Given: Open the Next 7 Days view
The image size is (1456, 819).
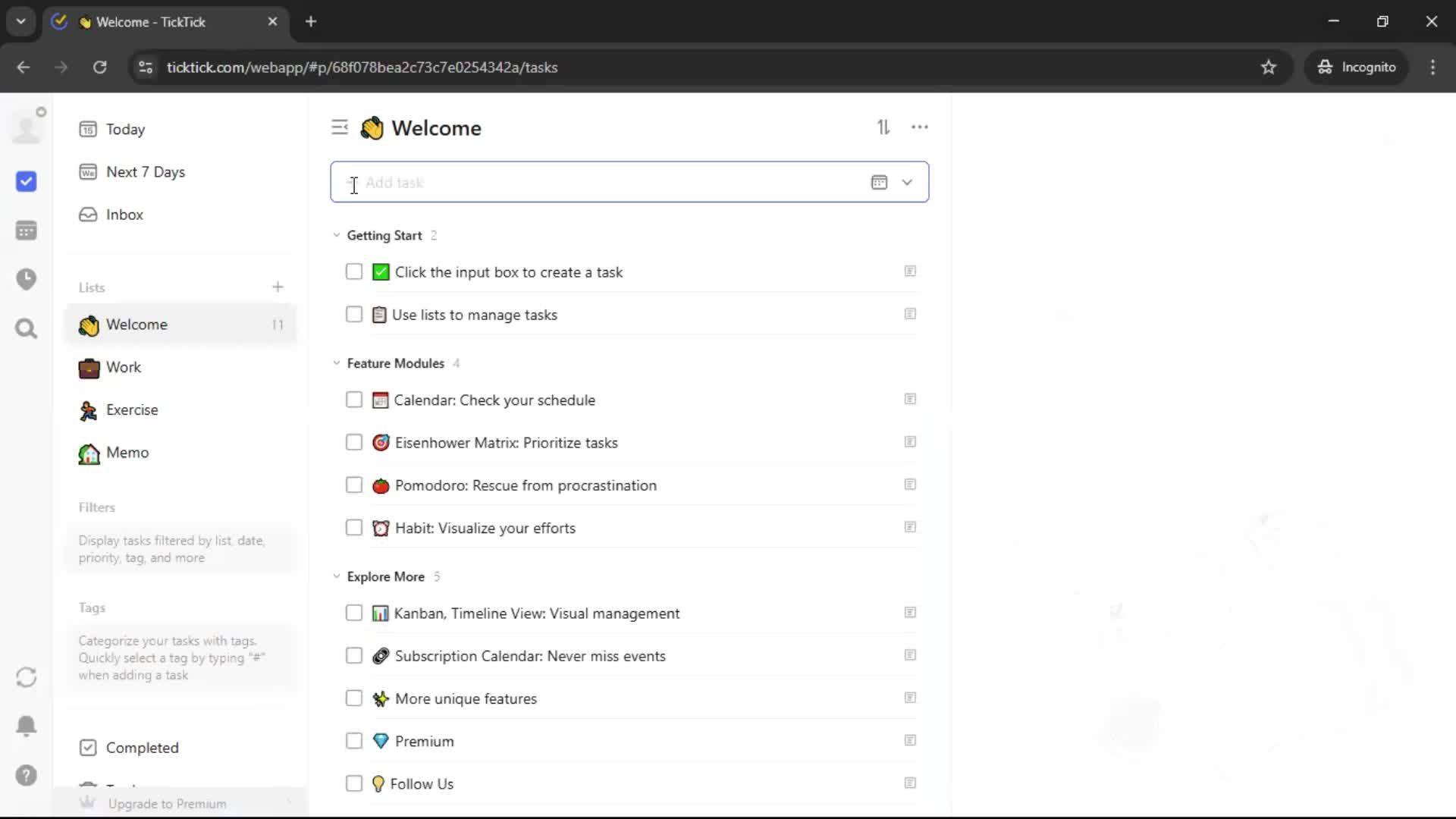Looking at the screenshot, I should (x=145, y=172).
